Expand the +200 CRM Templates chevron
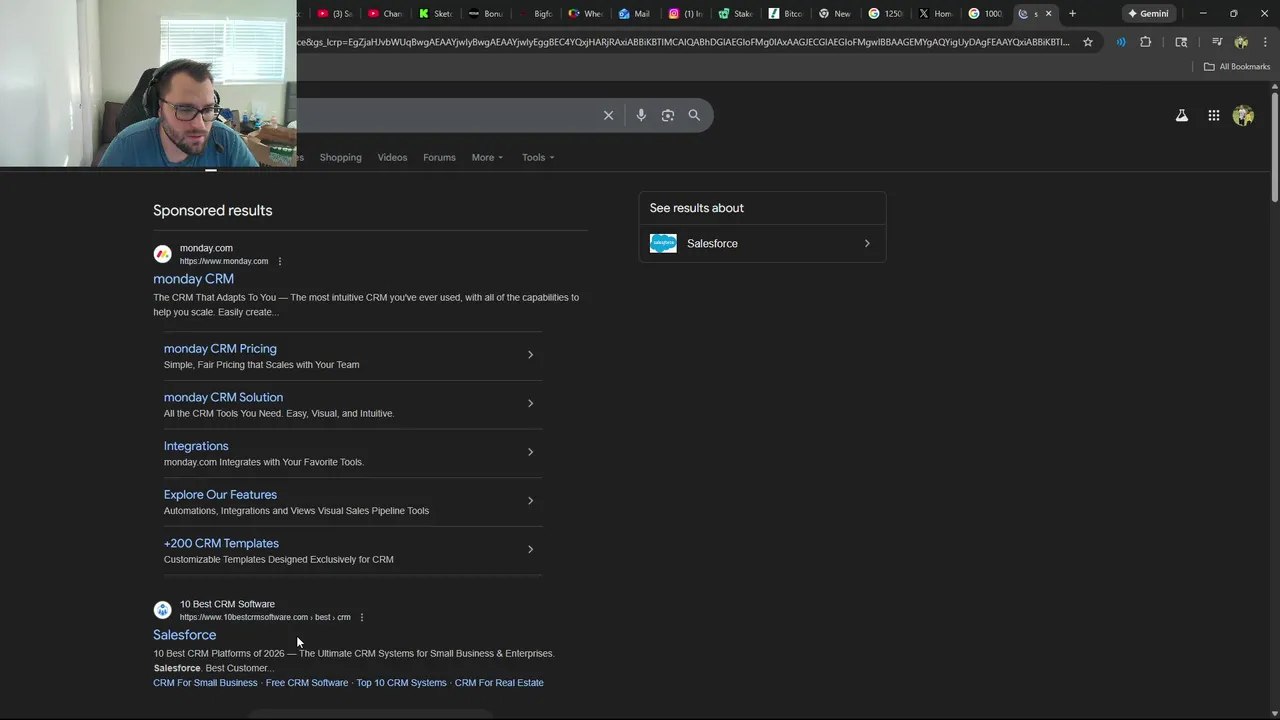This screenshot has height=720, width=1280. pos(530,550)
